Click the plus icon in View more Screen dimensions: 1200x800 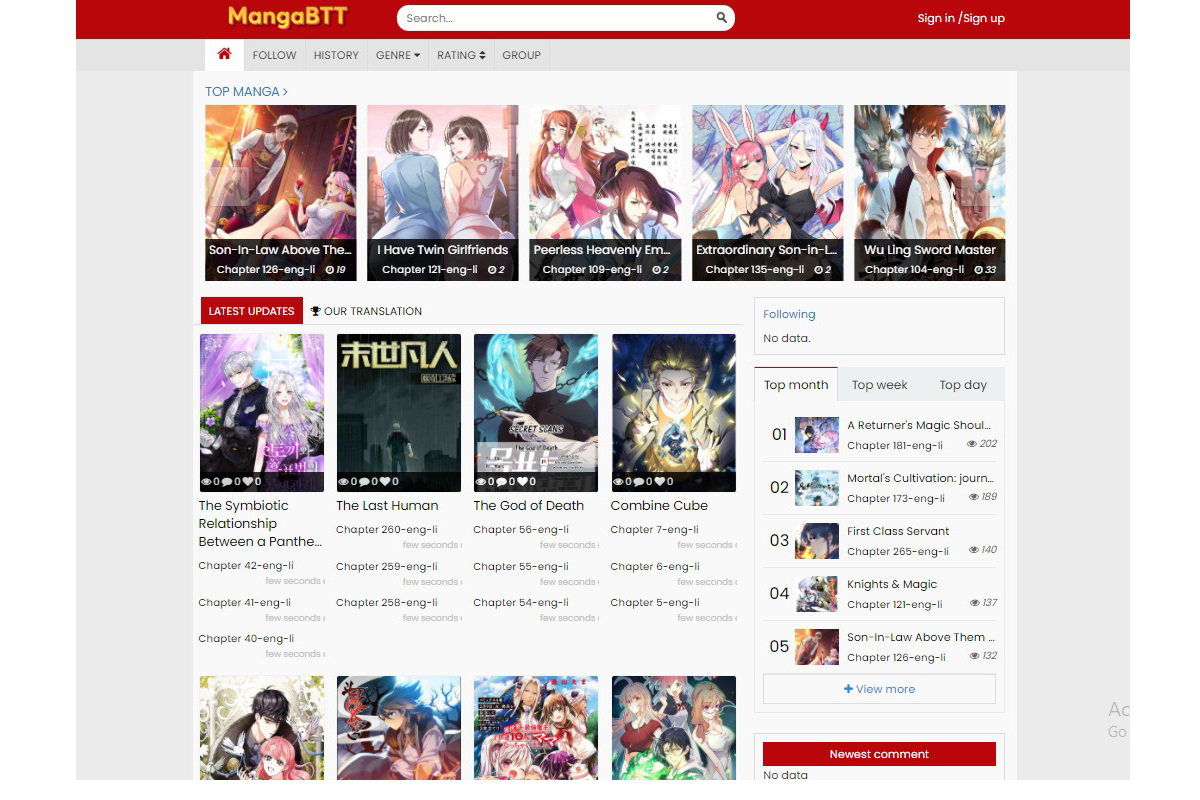point(849,689)
